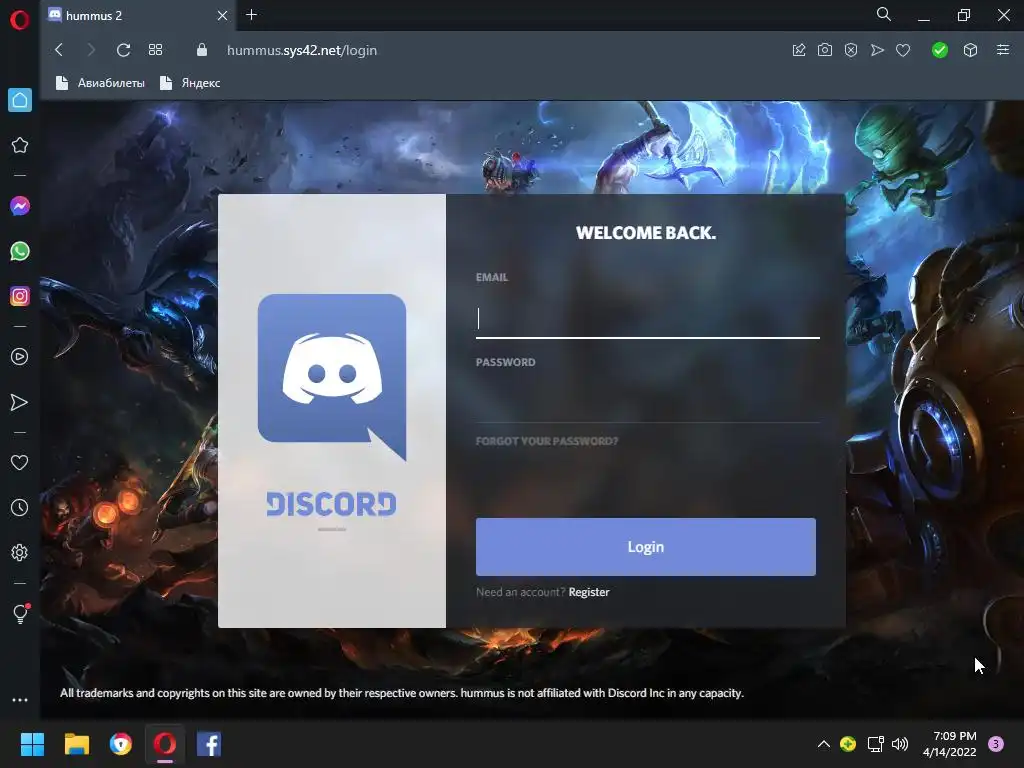Open green checkmark extension icon
Screen dimensions: 1024x768
coord(940,50)
